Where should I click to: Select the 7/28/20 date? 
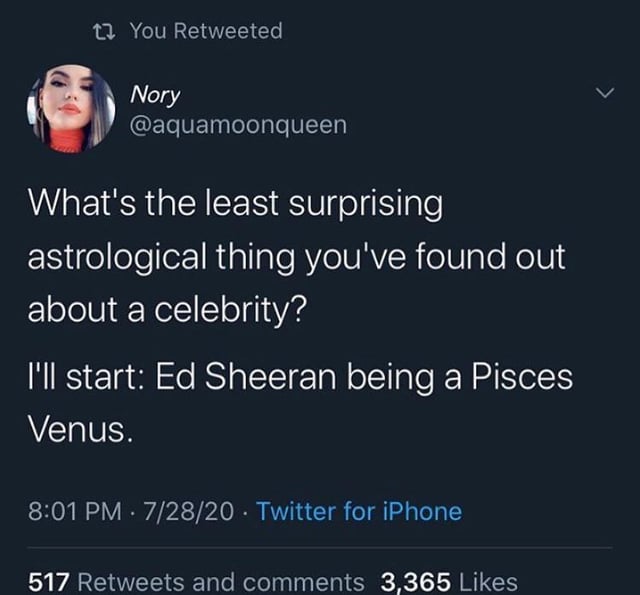pyautogui.click(x=190, y=512)
